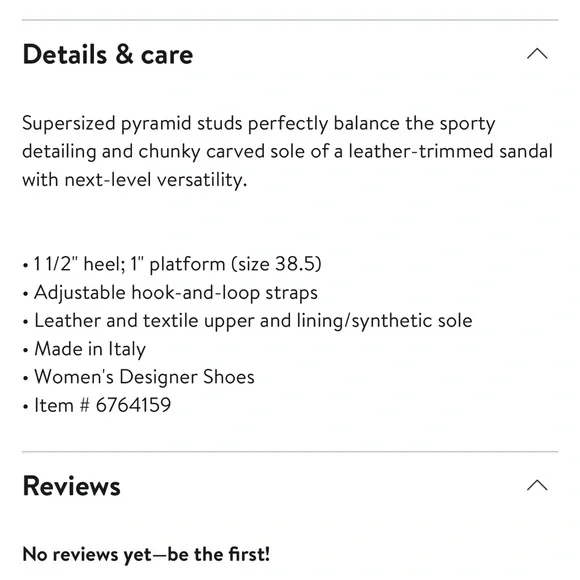The image size is (580, 580).
Task: Click the leather and textile materials bullet
Action: point(247,321)
